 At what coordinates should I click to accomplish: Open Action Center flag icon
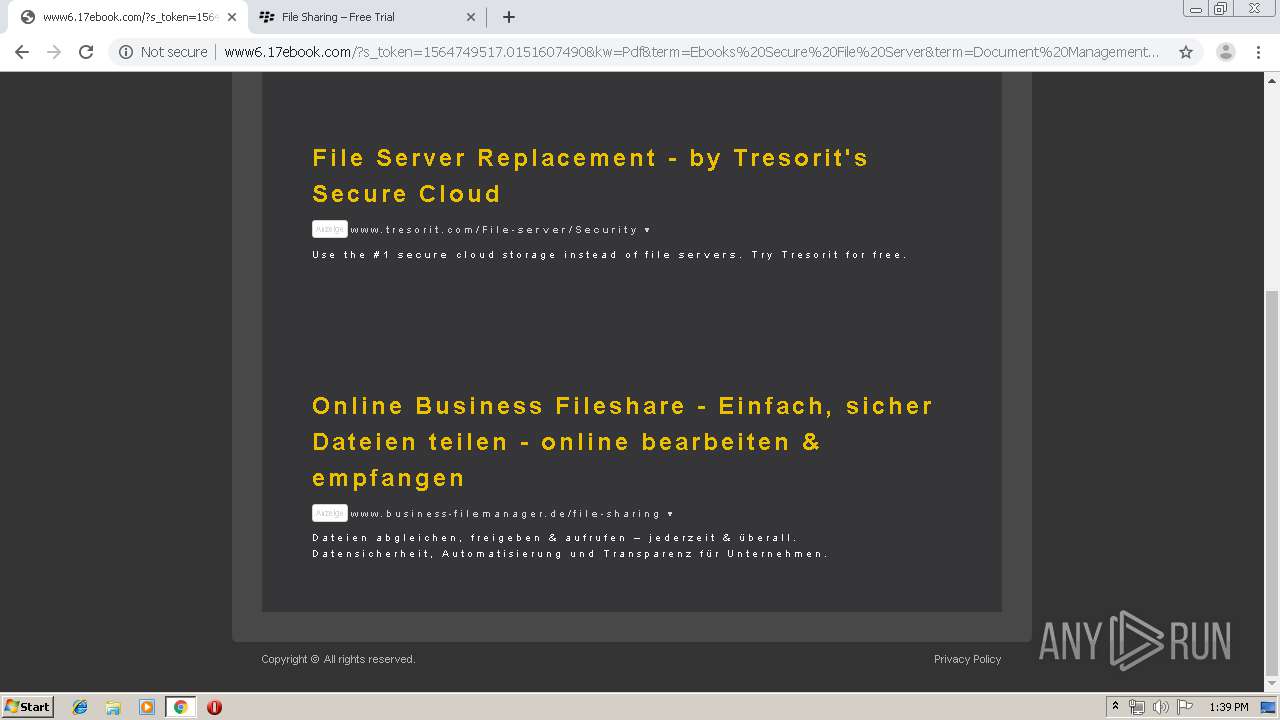point(1184,707)
